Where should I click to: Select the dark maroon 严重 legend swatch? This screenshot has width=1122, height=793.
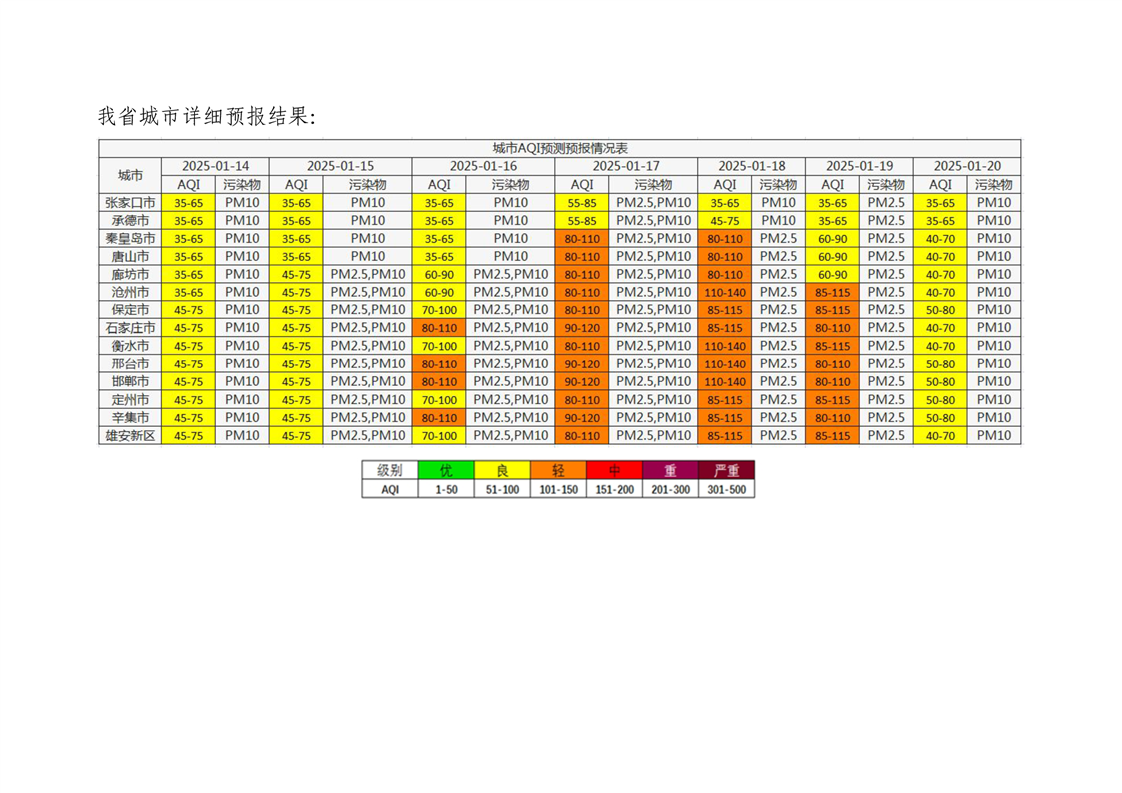727,470
